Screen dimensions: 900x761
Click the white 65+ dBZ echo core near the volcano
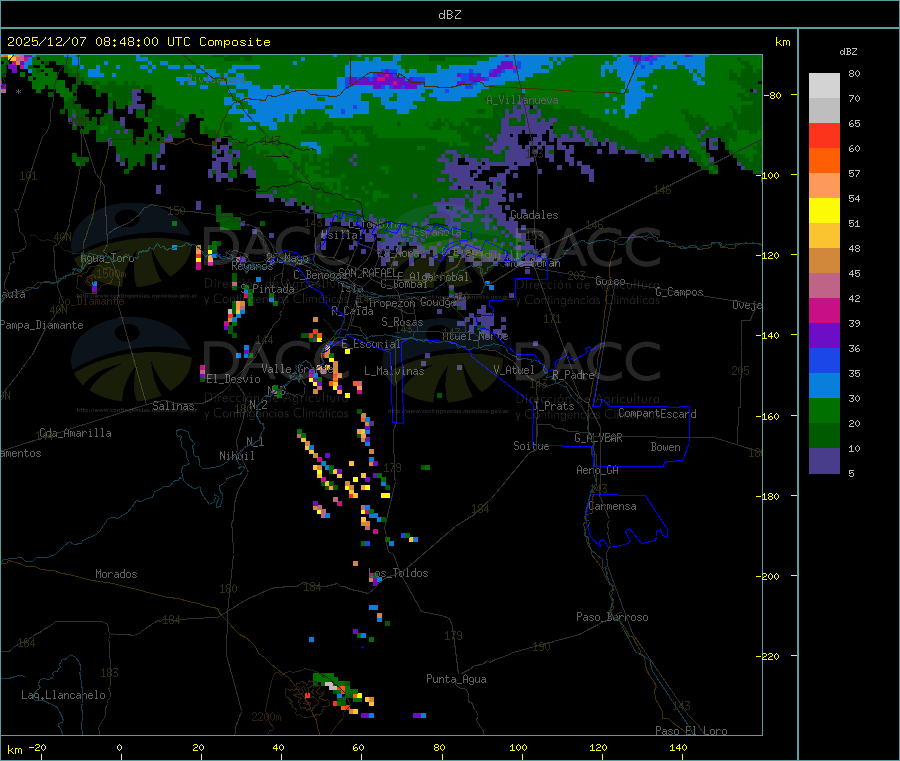331,685
